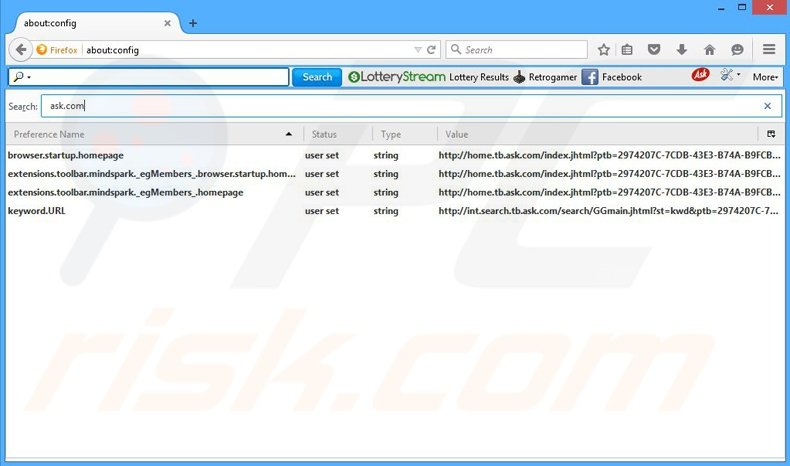Click the red Ask toolbar icon
Image resolution: width=790 pixels, height=466 pixels.
pos(700,75)
